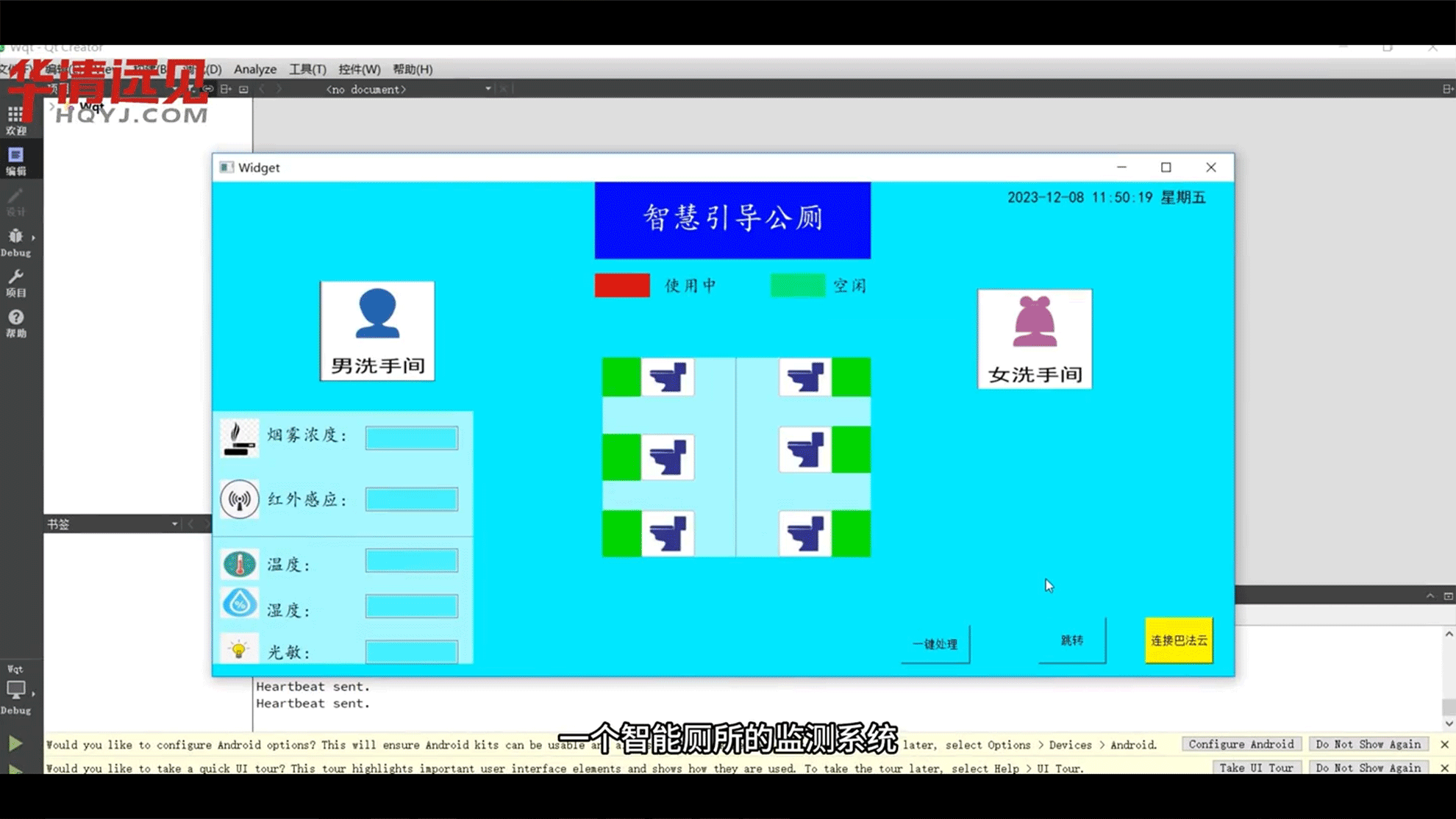Click the male restroom (男洗手间) icon
Viewport: 1456px width, 819px height.
[x=377, y=331]
